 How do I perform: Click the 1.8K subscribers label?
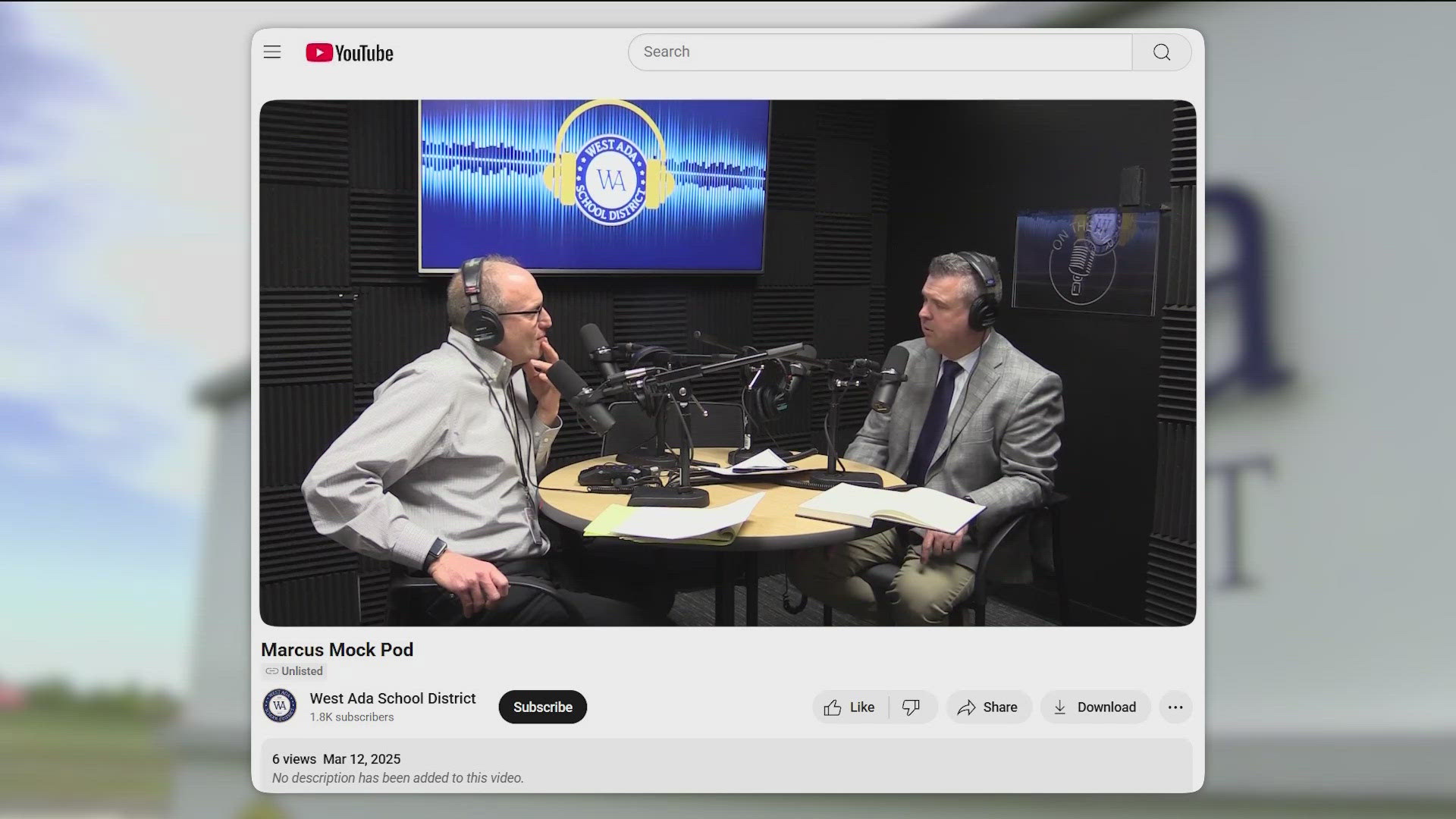(350, 717)
